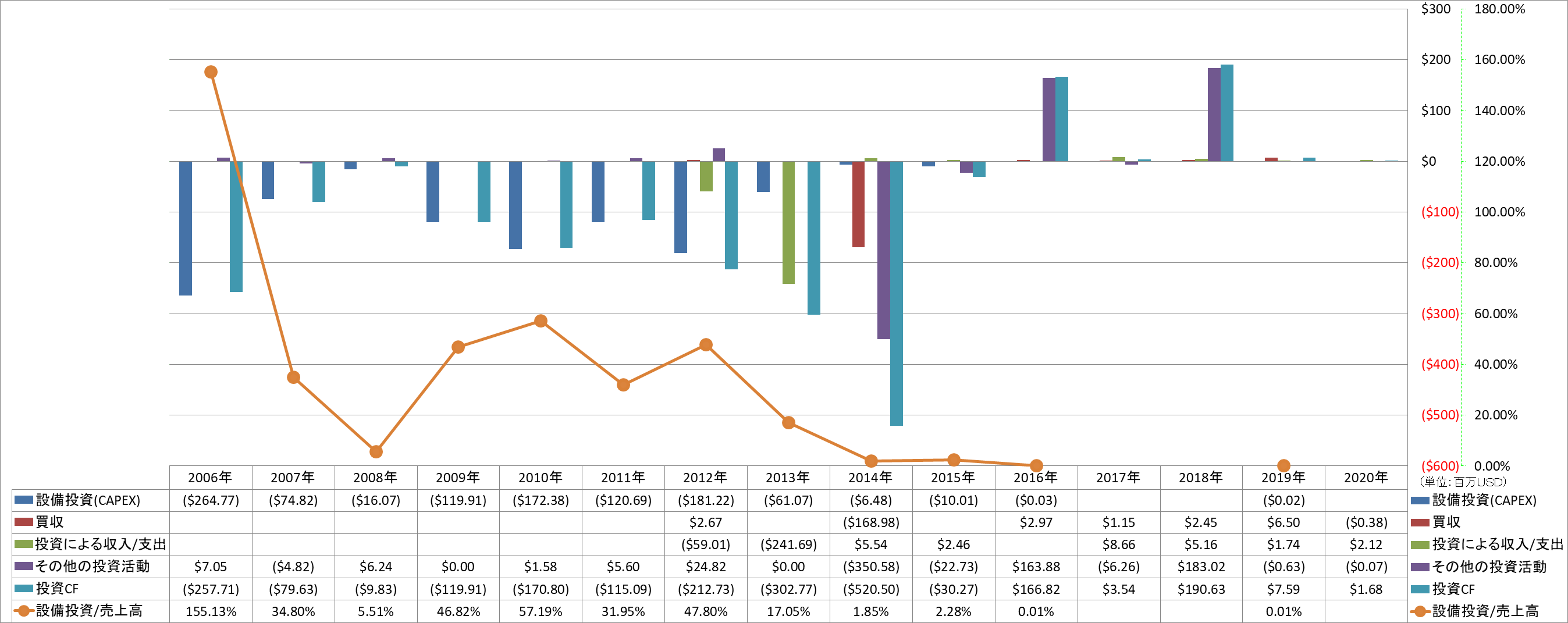The height and width of the screenshot is (623, 1568).
Task: Click the 2014 red 買収 bar
Action: (858, 204)
